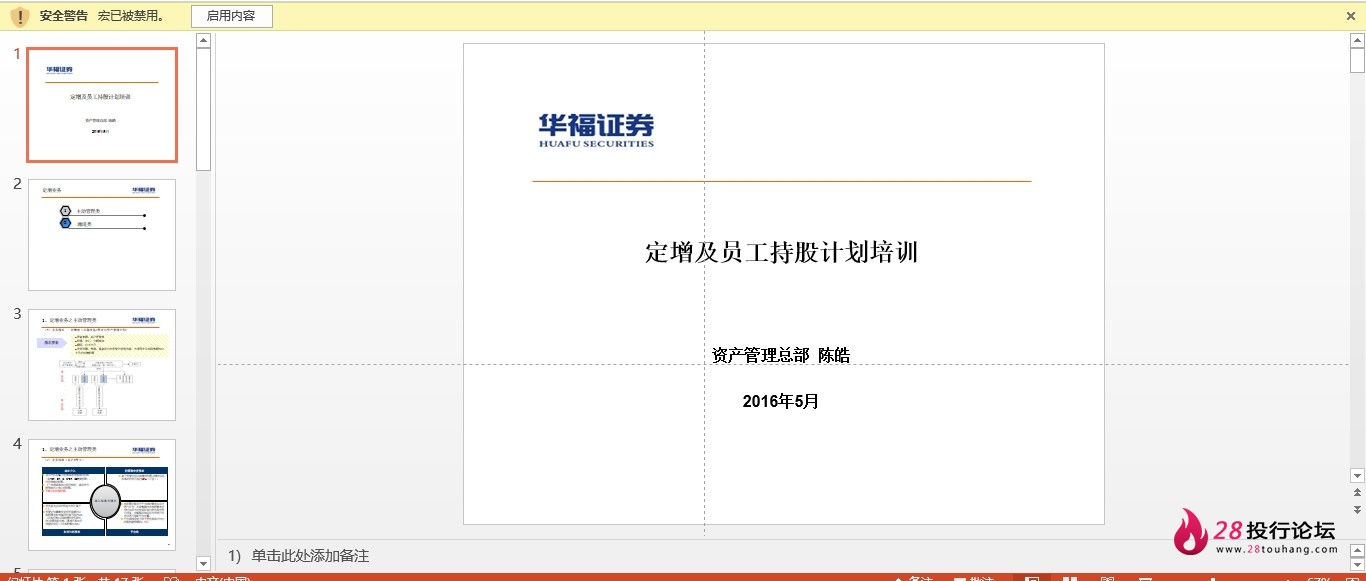
Task: Click the subtitle 资产管理总部 陈皓
Action: click(781, 355)
